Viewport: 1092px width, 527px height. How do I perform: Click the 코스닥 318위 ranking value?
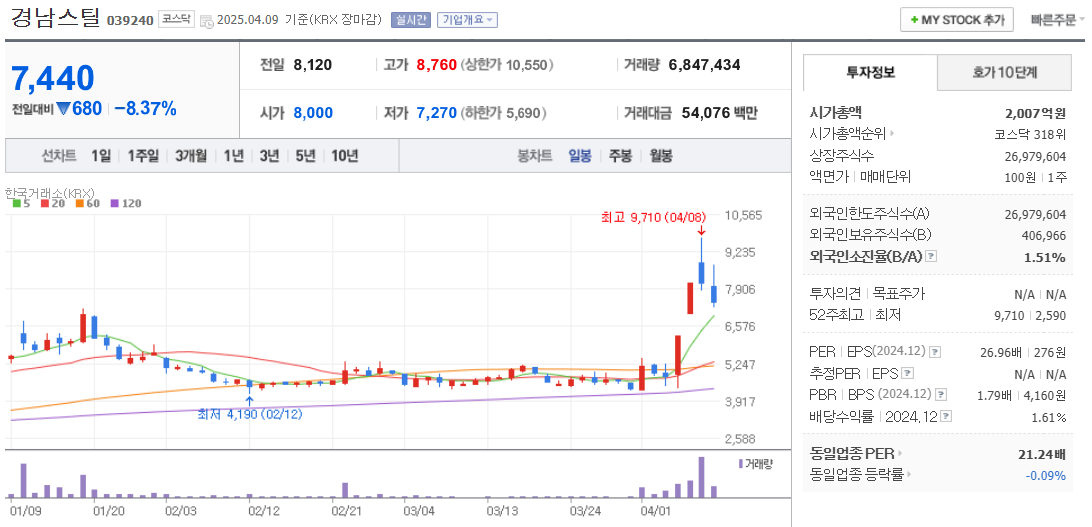click(1030, 134)
